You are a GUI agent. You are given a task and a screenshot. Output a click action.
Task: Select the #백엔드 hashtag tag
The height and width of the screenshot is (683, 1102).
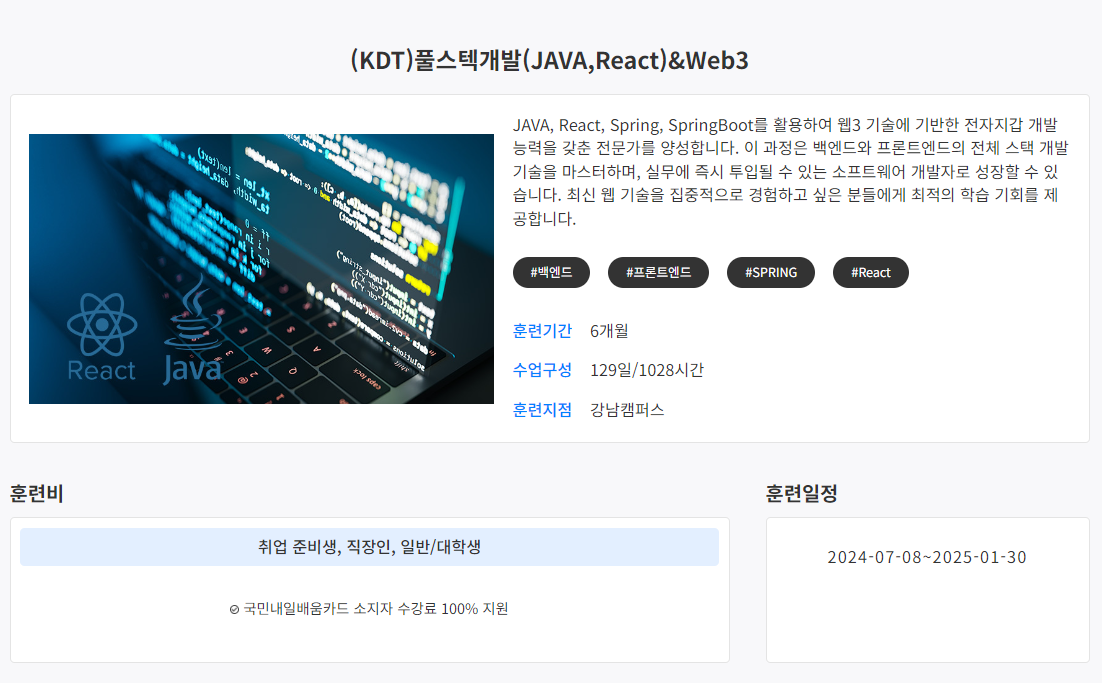point(551,272)
